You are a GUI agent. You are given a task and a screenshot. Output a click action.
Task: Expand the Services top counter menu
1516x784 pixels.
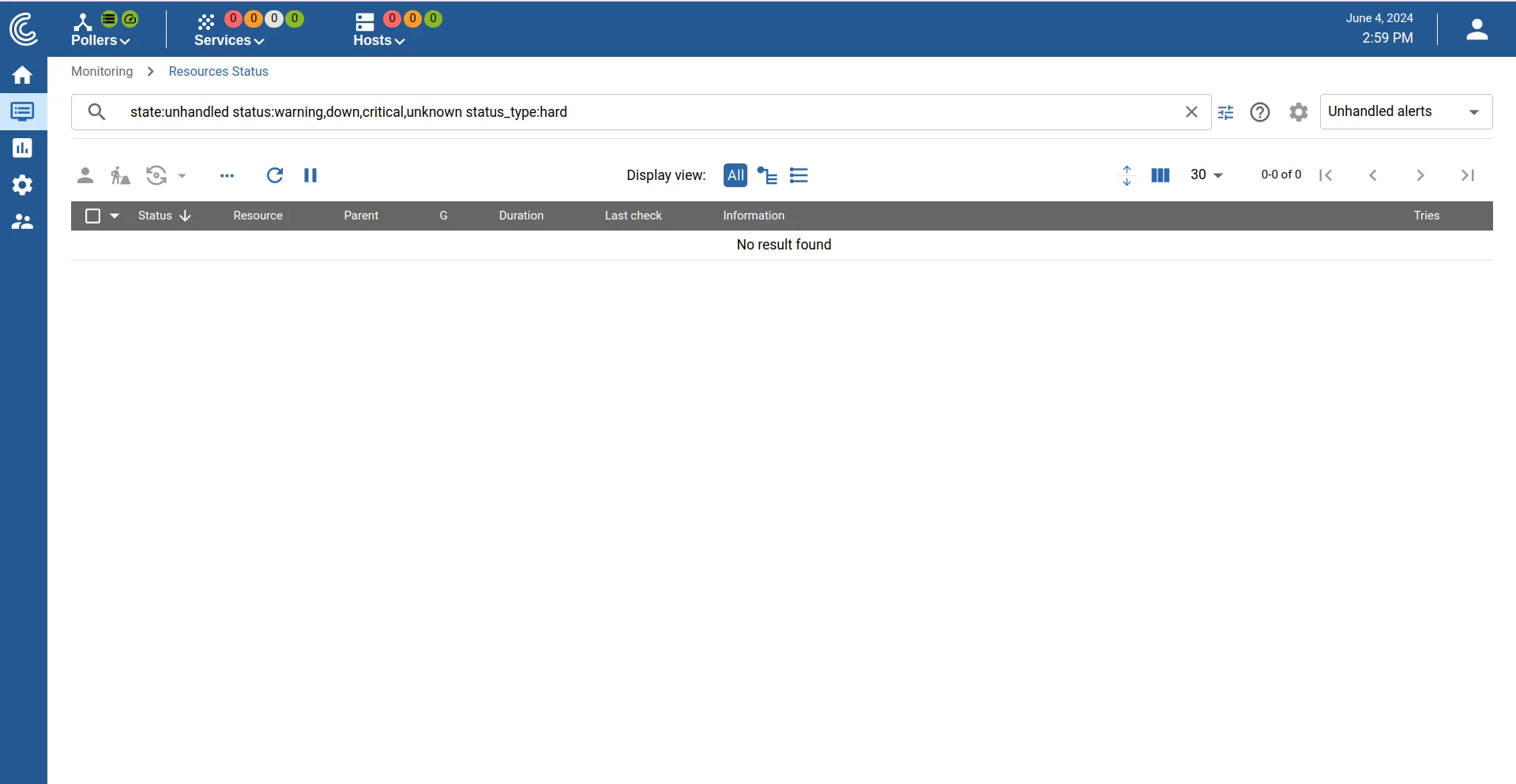(229, 40)
